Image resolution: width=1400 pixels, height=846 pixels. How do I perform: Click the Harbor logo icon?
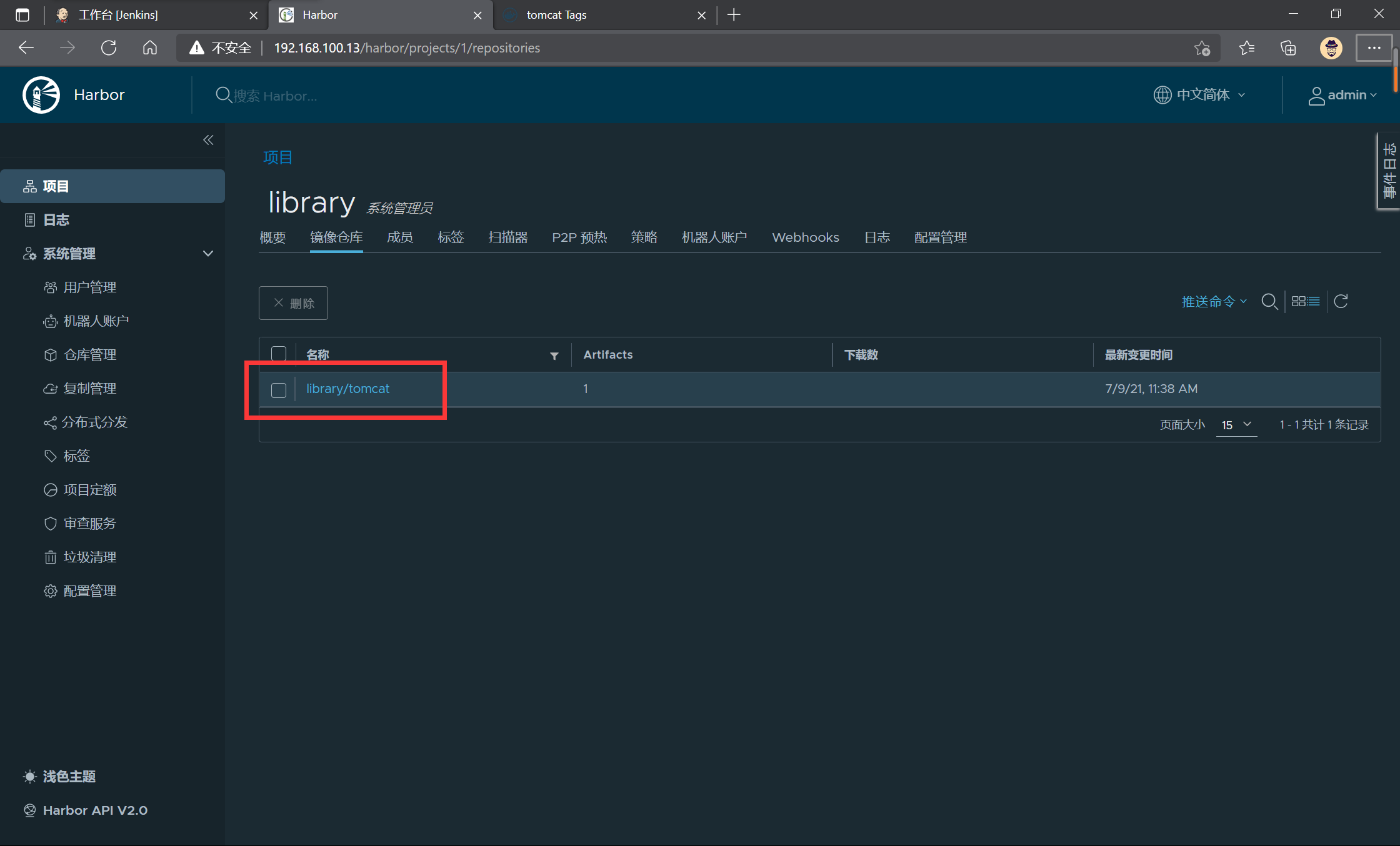pyautogui.click(x=41, y=95)
